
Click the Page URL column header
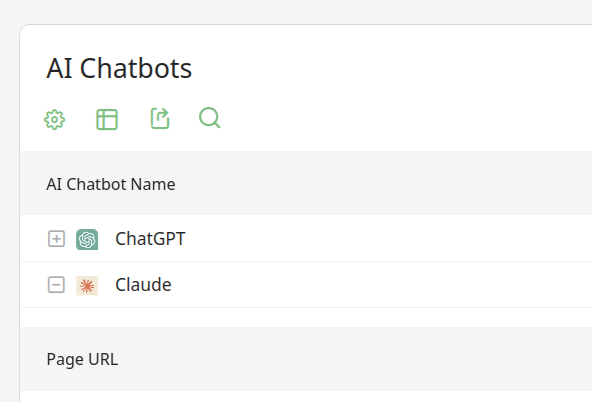click(x=82, y=359)
